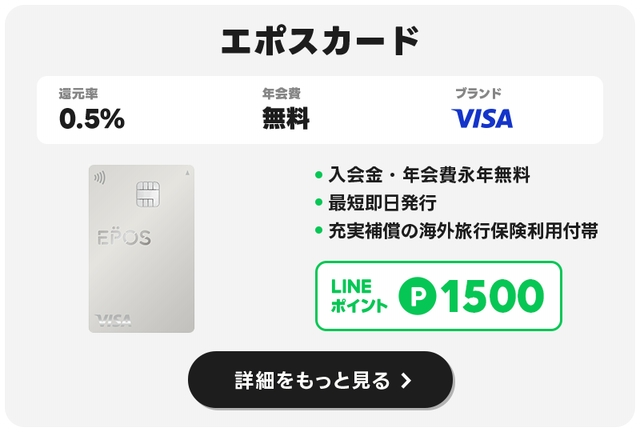Click the VISA logo on card
The width and height of the screenshot is (640, 432).
[112, 321]
